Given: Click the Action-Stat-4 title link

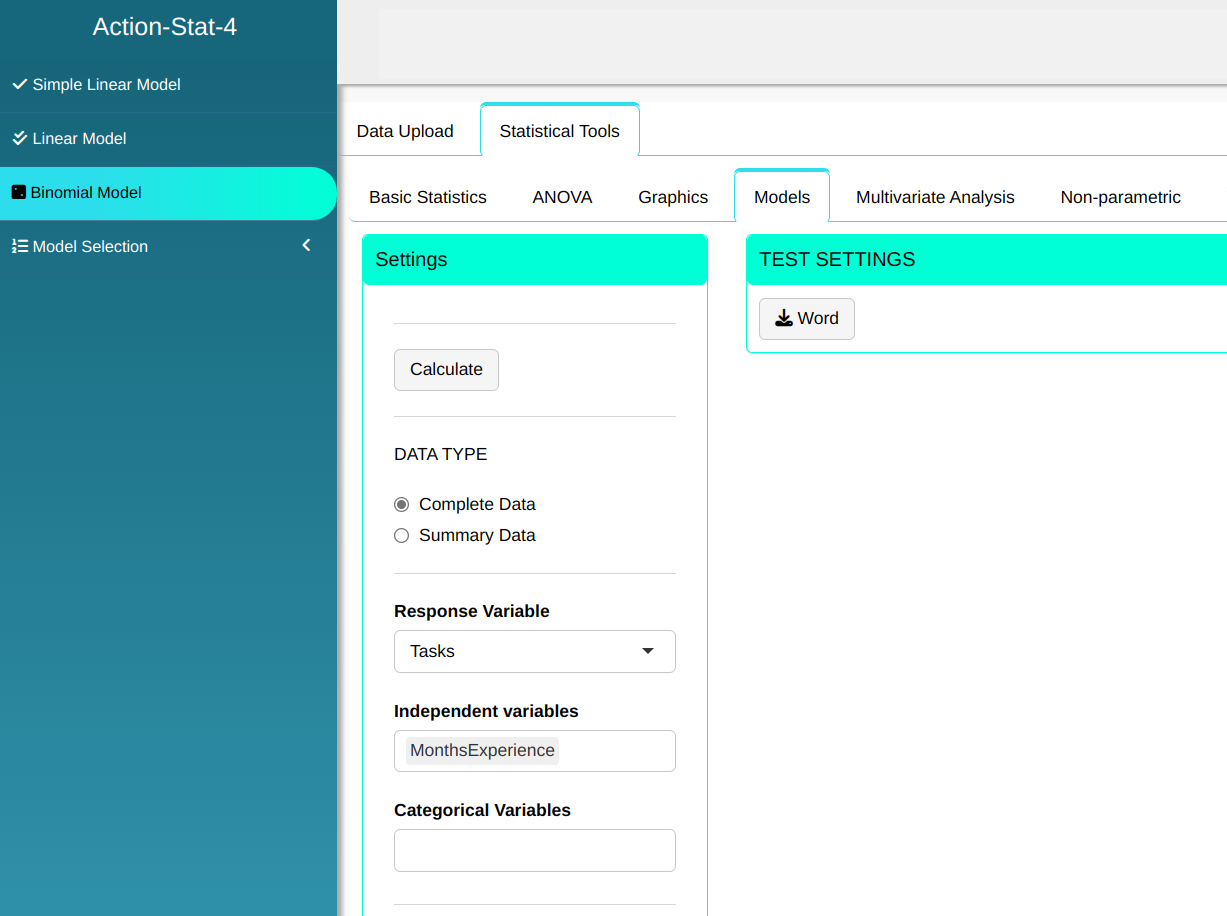Looking at the screenshot, I should pos(165,27).
